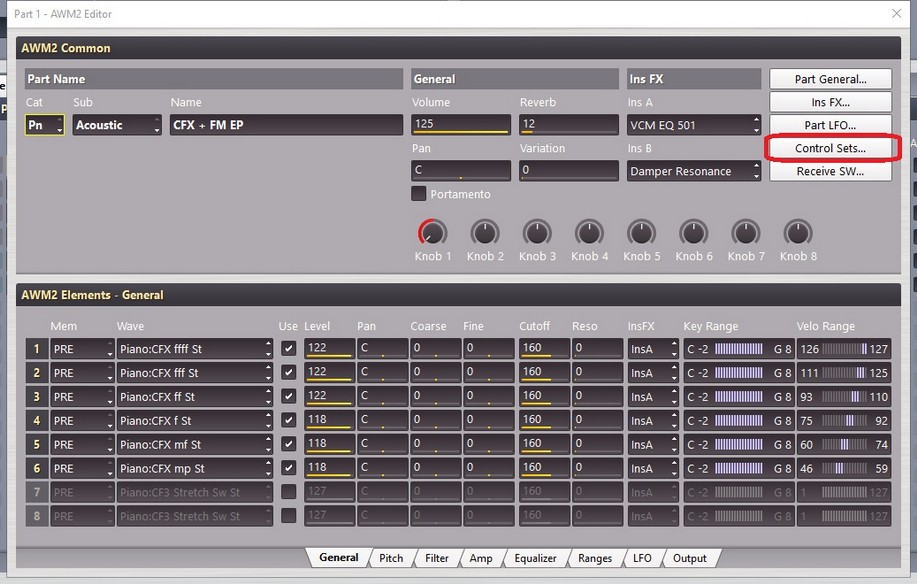Open InsFX dropdown InsA for element 6
The width and height of the screenshot is (917, 584).
[x=653, y=469]
